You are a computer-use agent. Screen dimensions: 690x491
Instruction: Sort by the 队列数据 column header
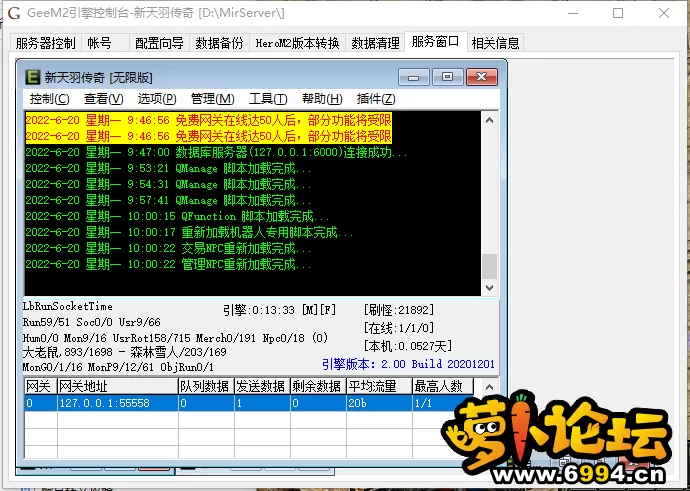[206, 387]
